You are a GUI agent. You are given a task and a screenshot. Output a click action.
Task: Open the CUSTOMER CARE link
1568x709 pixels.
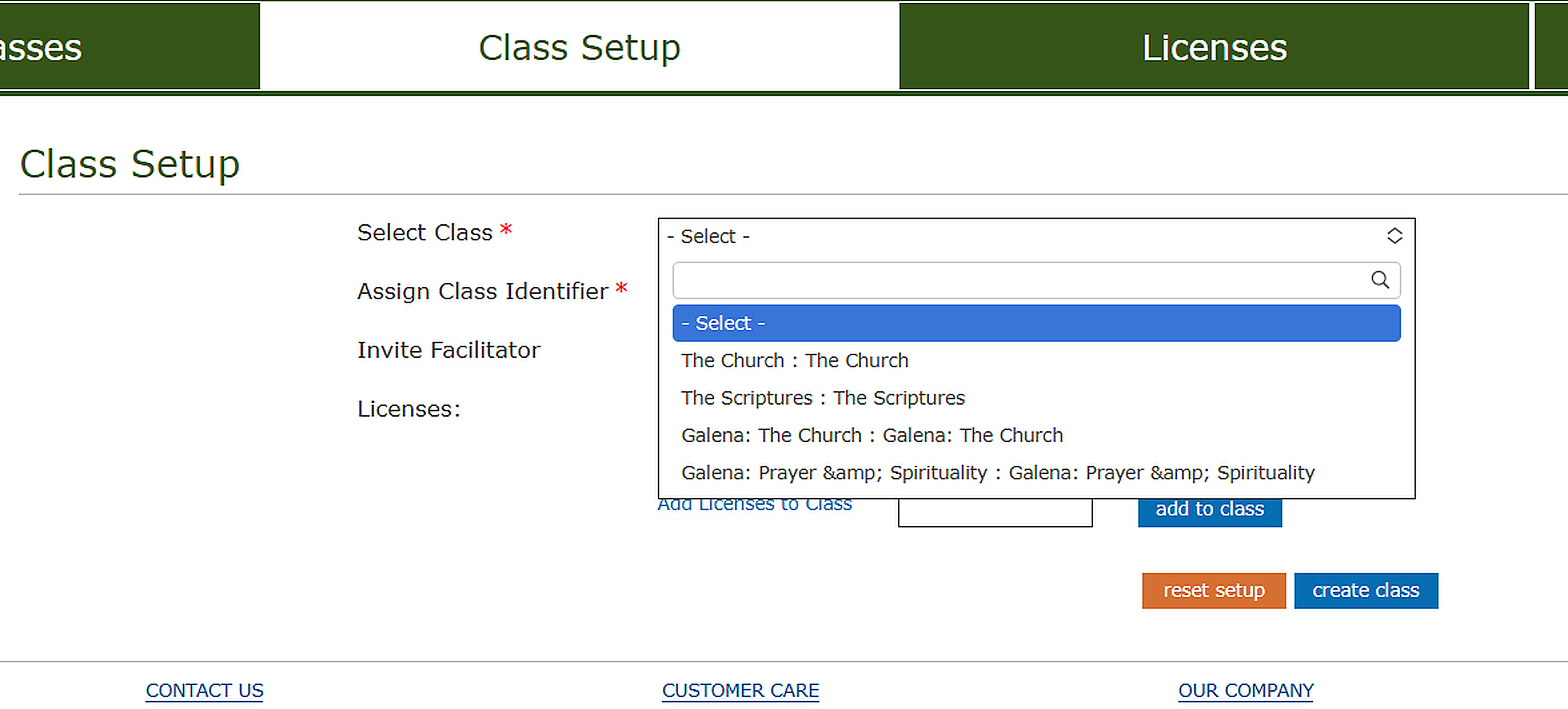[x=740, y=690]
